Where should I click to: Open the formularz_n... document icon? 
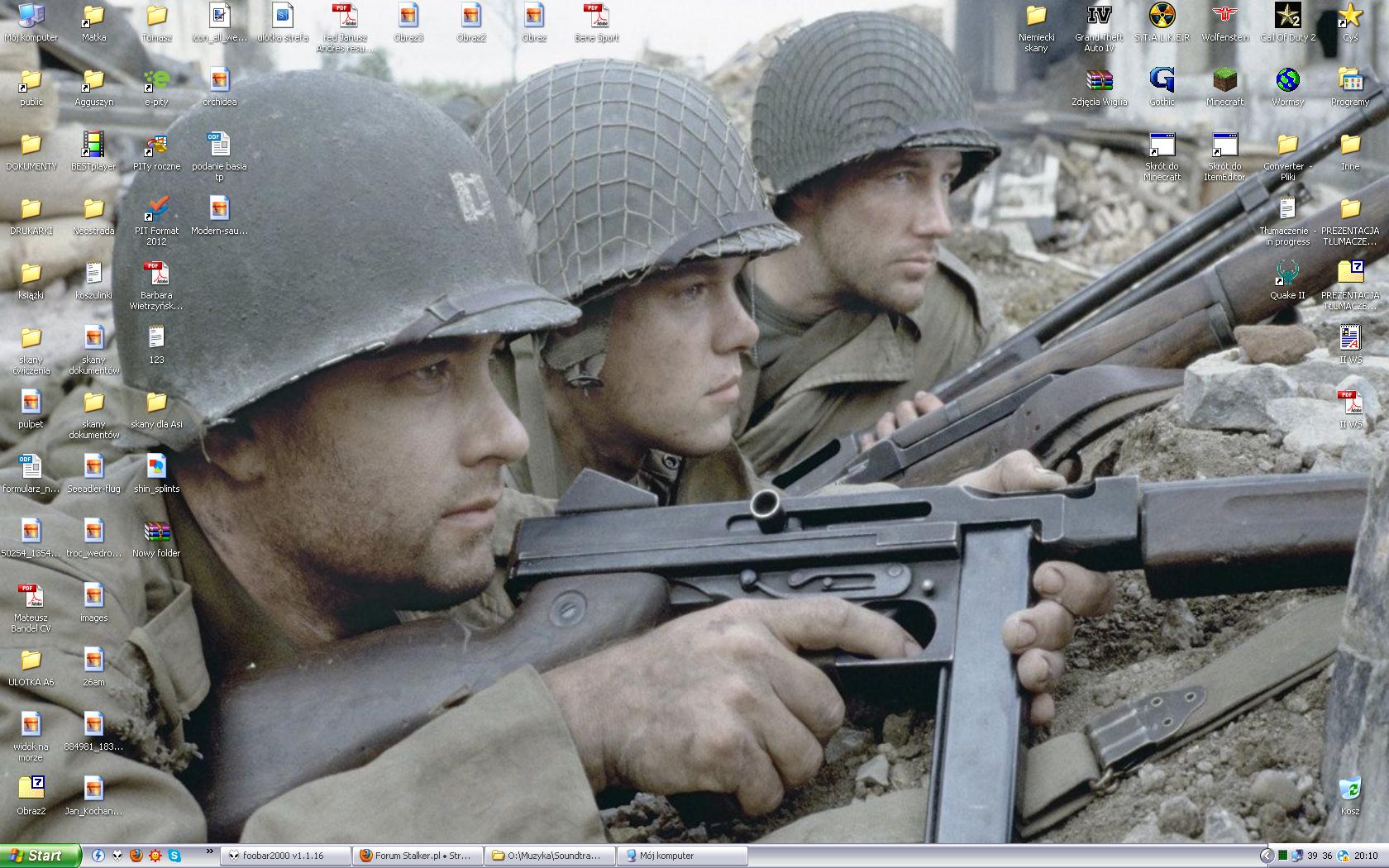(31, 474)
